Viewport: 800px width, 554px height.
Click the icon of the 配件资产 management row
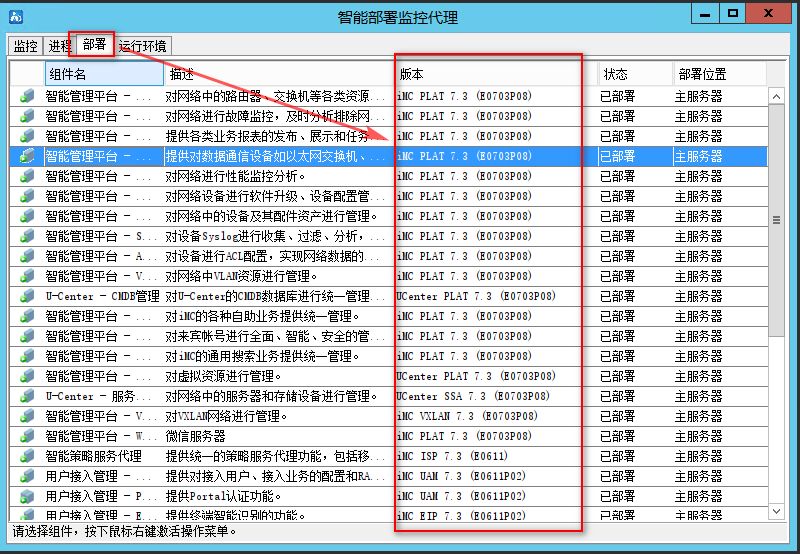(x=27, y=216)
